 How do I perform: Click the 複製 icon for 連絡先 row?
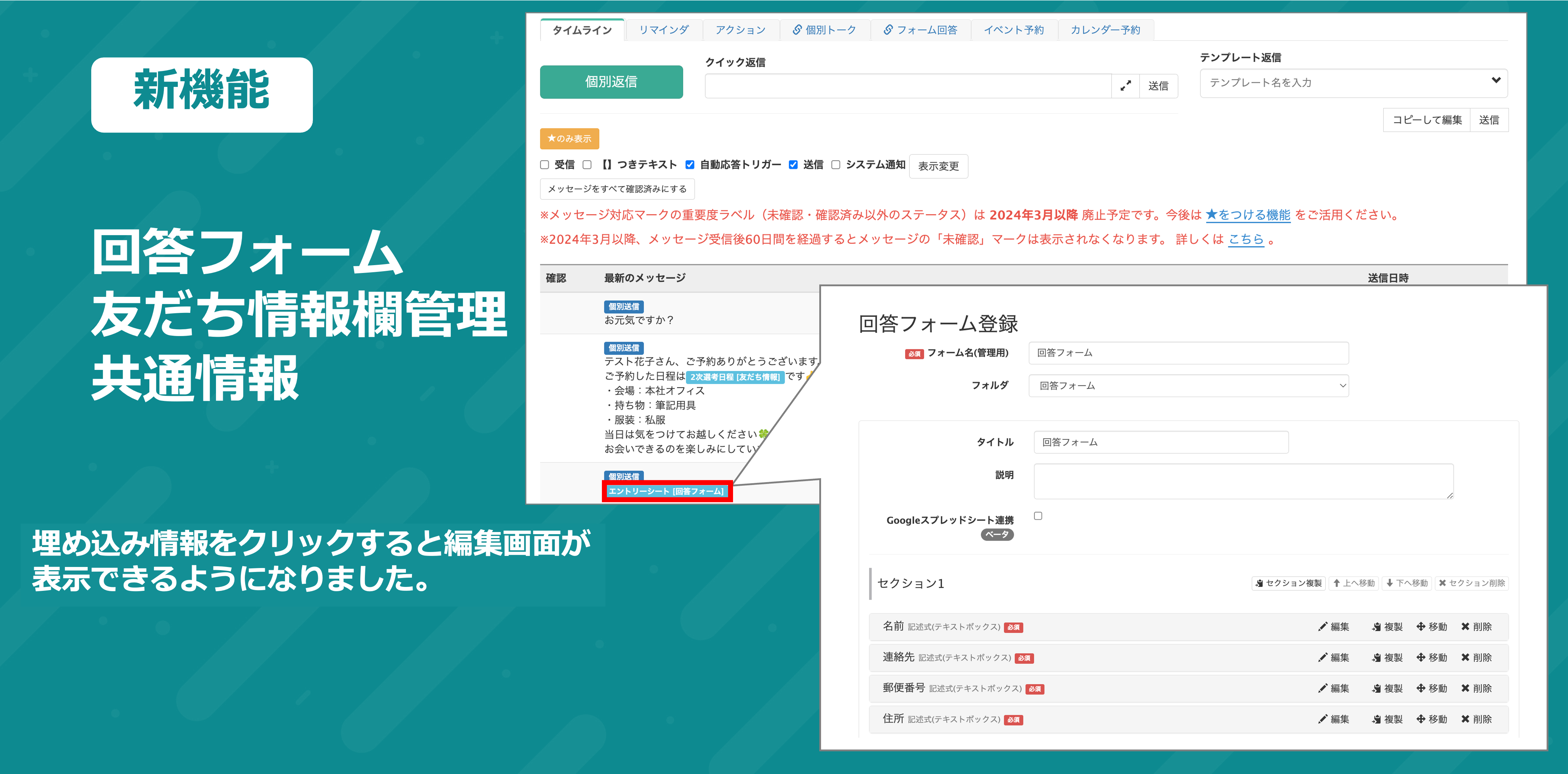(1376, 658)
